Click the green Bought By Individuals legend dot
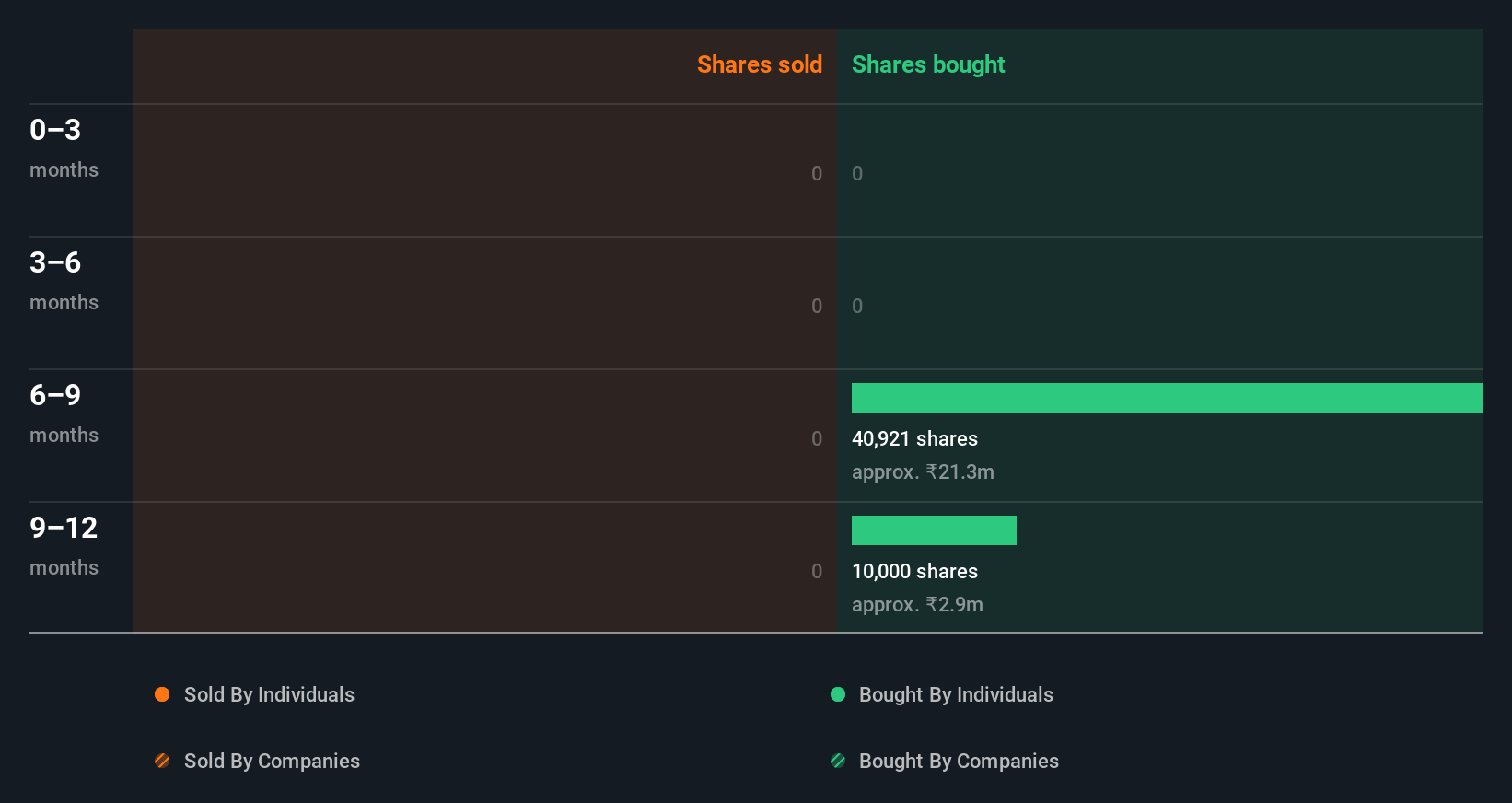The width and height of the screenshot is (1512, 803). click(x=838, y=694)
